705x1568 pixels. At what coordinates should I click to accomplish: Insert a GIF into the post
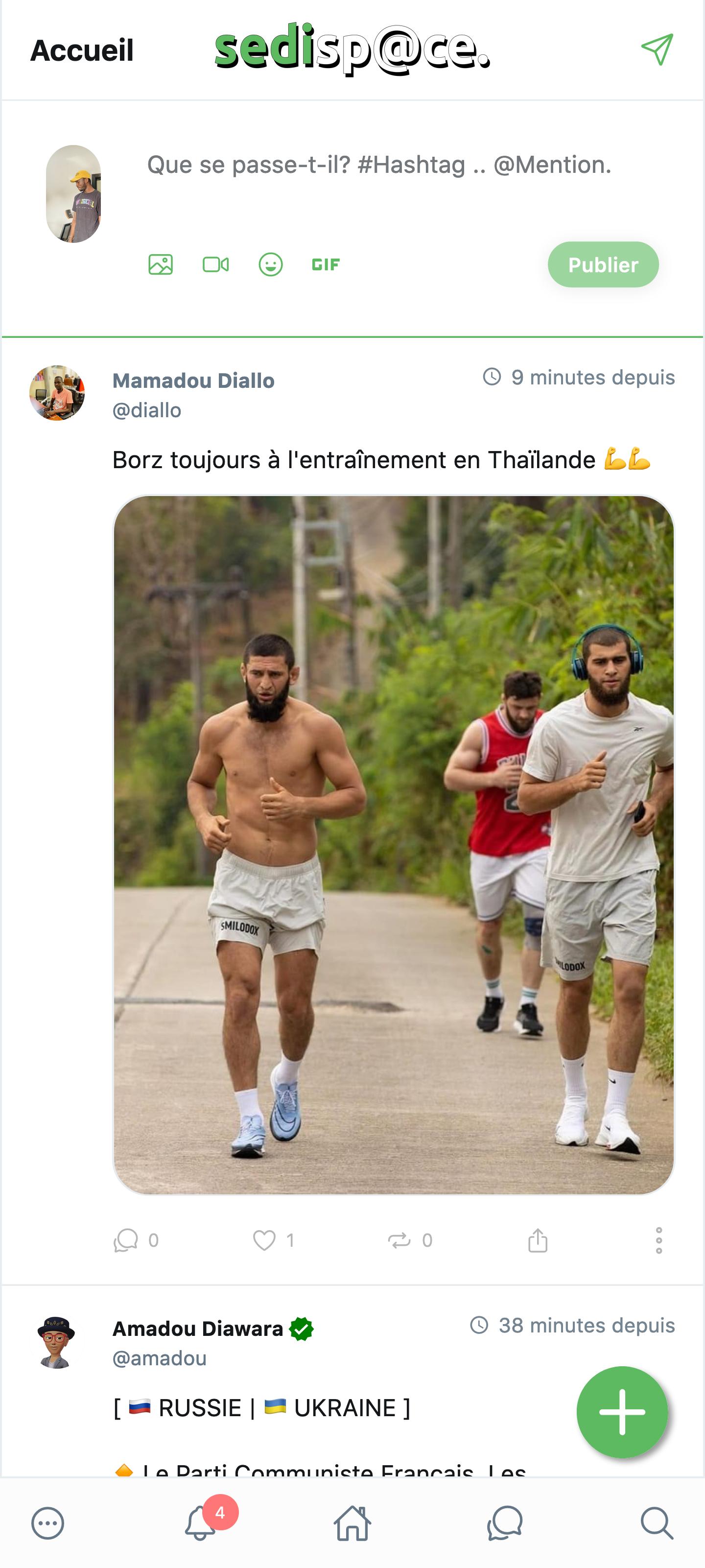coord(326,264)
